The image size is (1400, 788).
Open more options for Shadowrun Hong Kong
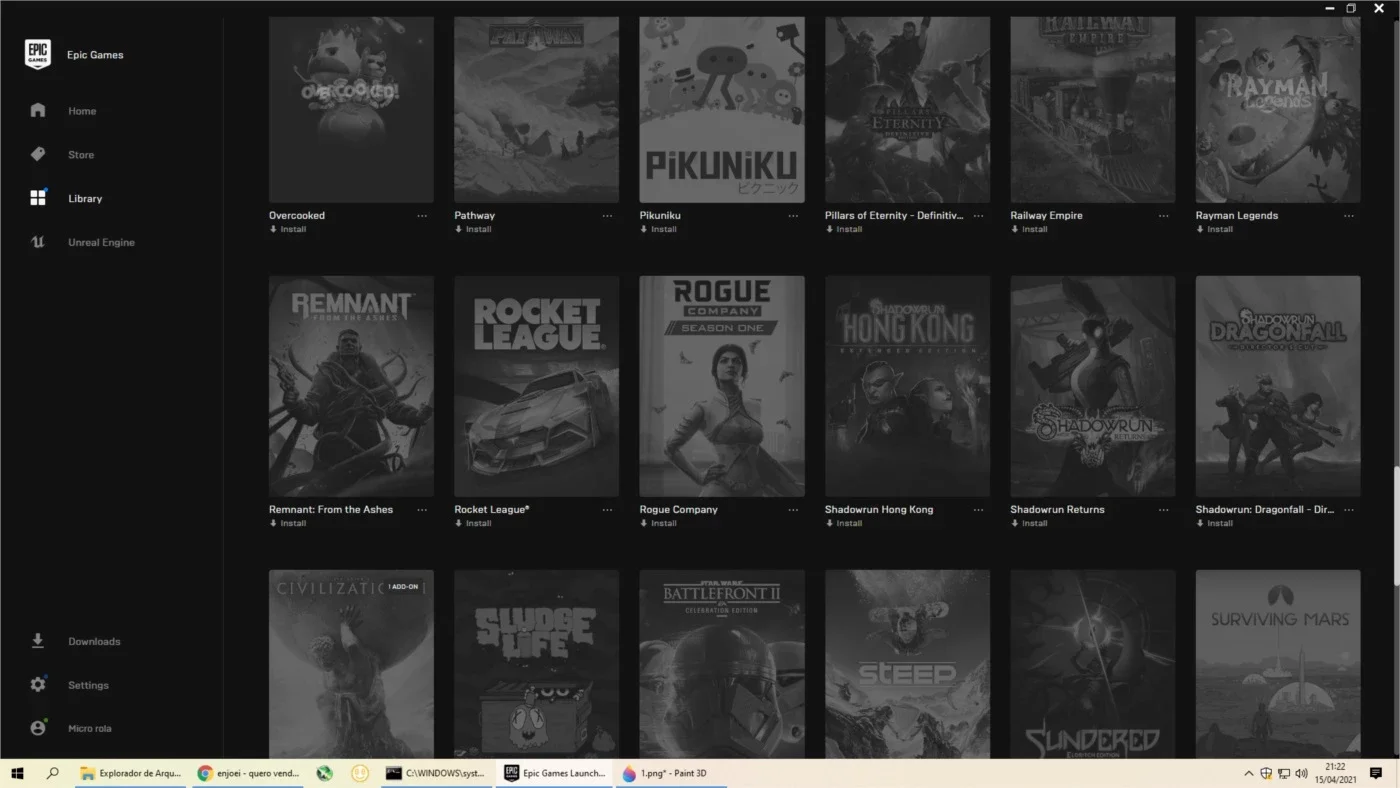978,510
